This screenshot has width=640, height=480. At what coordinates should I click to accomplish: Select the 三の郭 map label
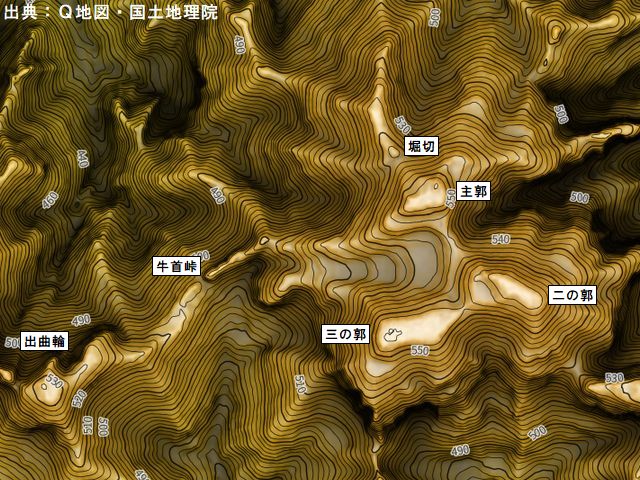coord(345,334)
